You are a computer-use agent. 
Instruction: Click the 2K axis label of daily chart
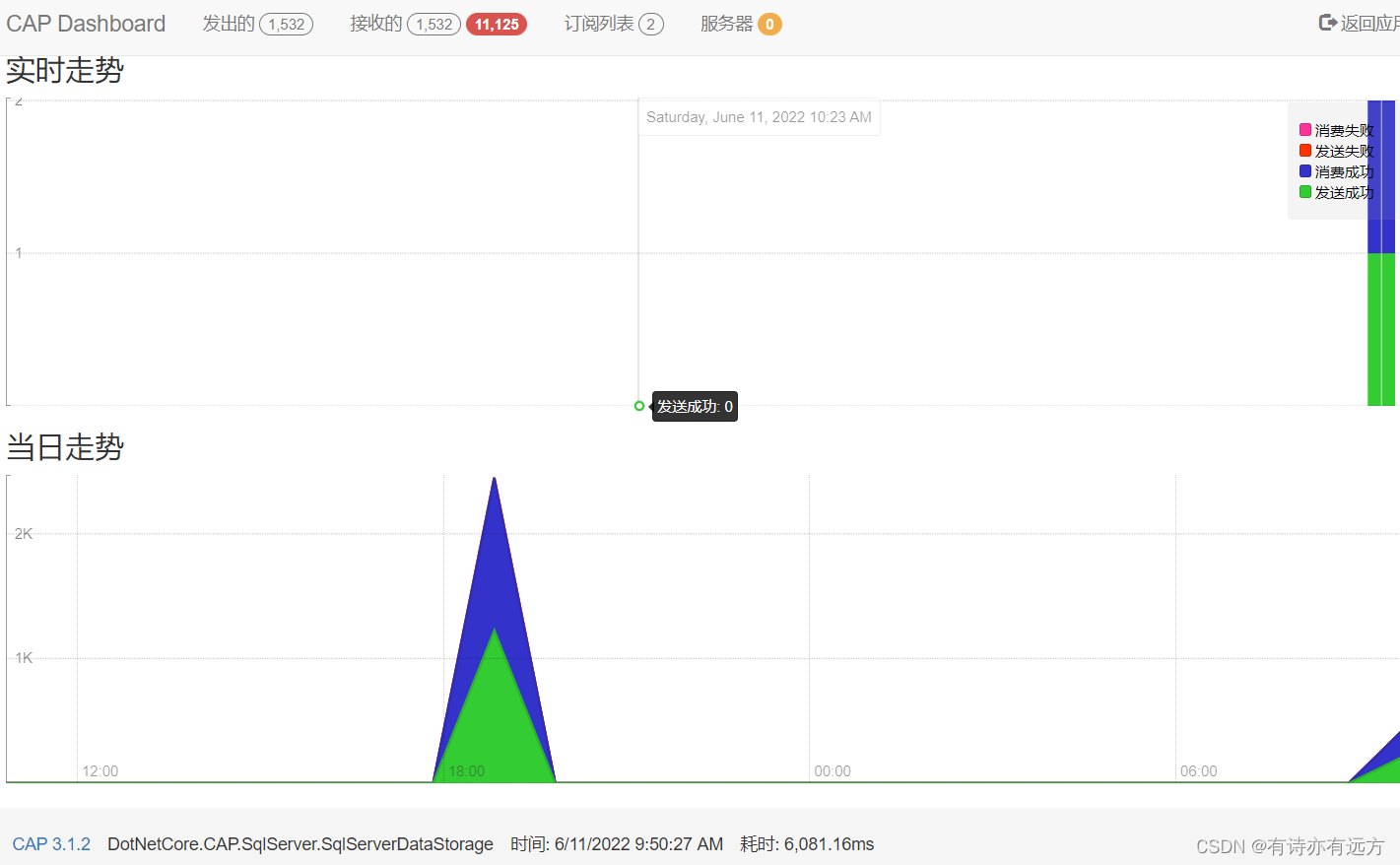click(x=24, y=534)
